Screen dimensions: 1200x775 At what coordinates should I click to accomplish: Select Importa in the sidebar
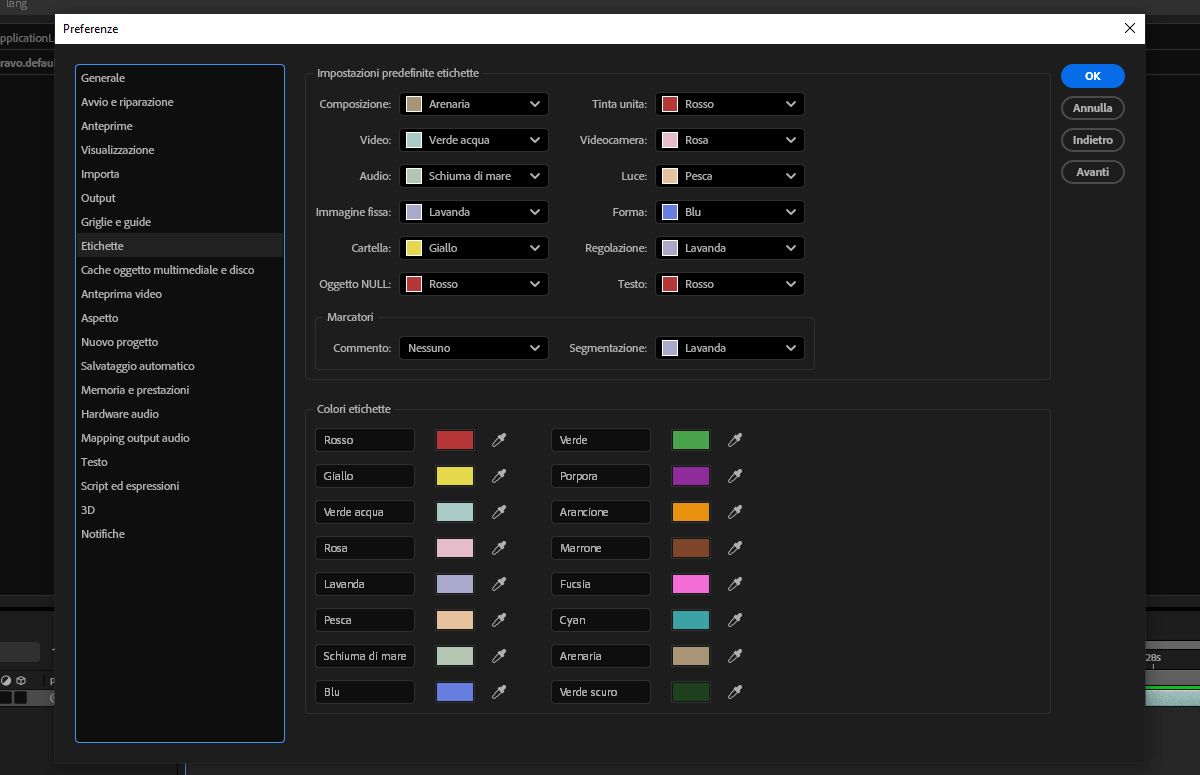pos(180,174)
